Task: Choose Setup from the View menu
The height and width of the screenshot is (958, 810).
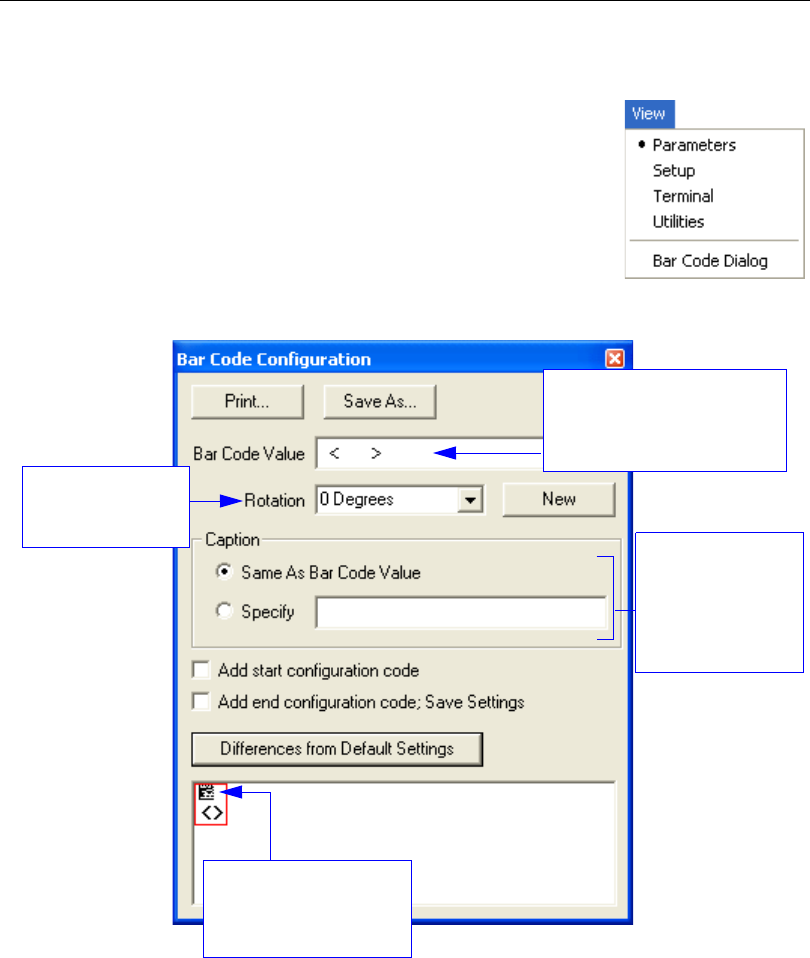Action: click(x=674, y=170)
